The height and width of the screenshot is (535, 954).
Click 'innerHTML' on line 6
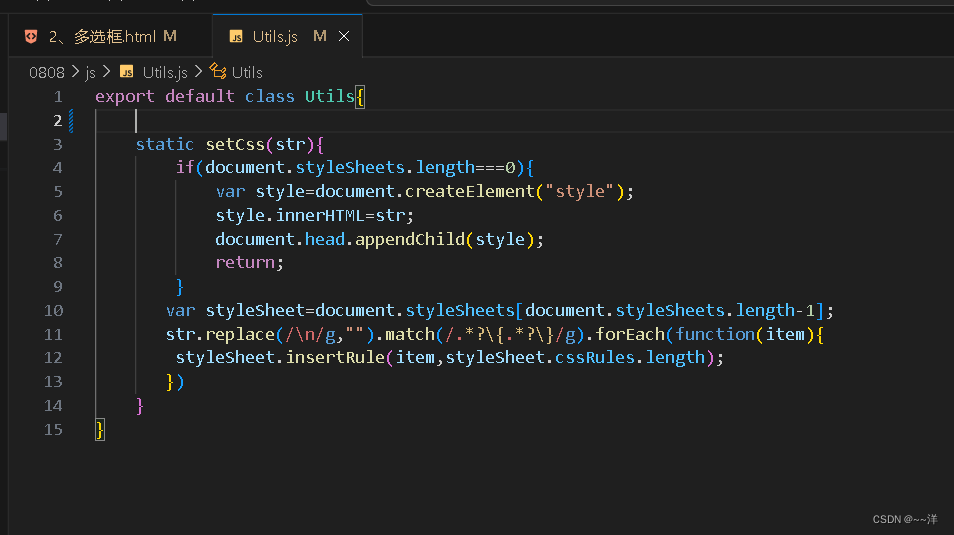tap(319, 215)
